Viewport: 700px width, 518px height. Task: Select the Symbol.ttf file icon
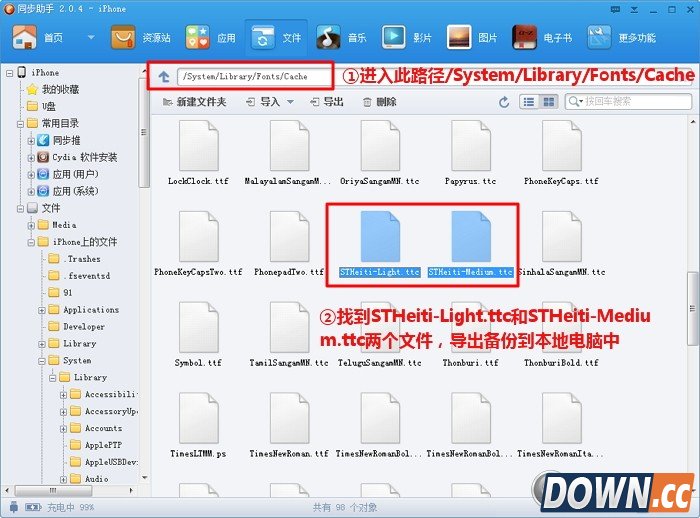click(x=199, y=327)
